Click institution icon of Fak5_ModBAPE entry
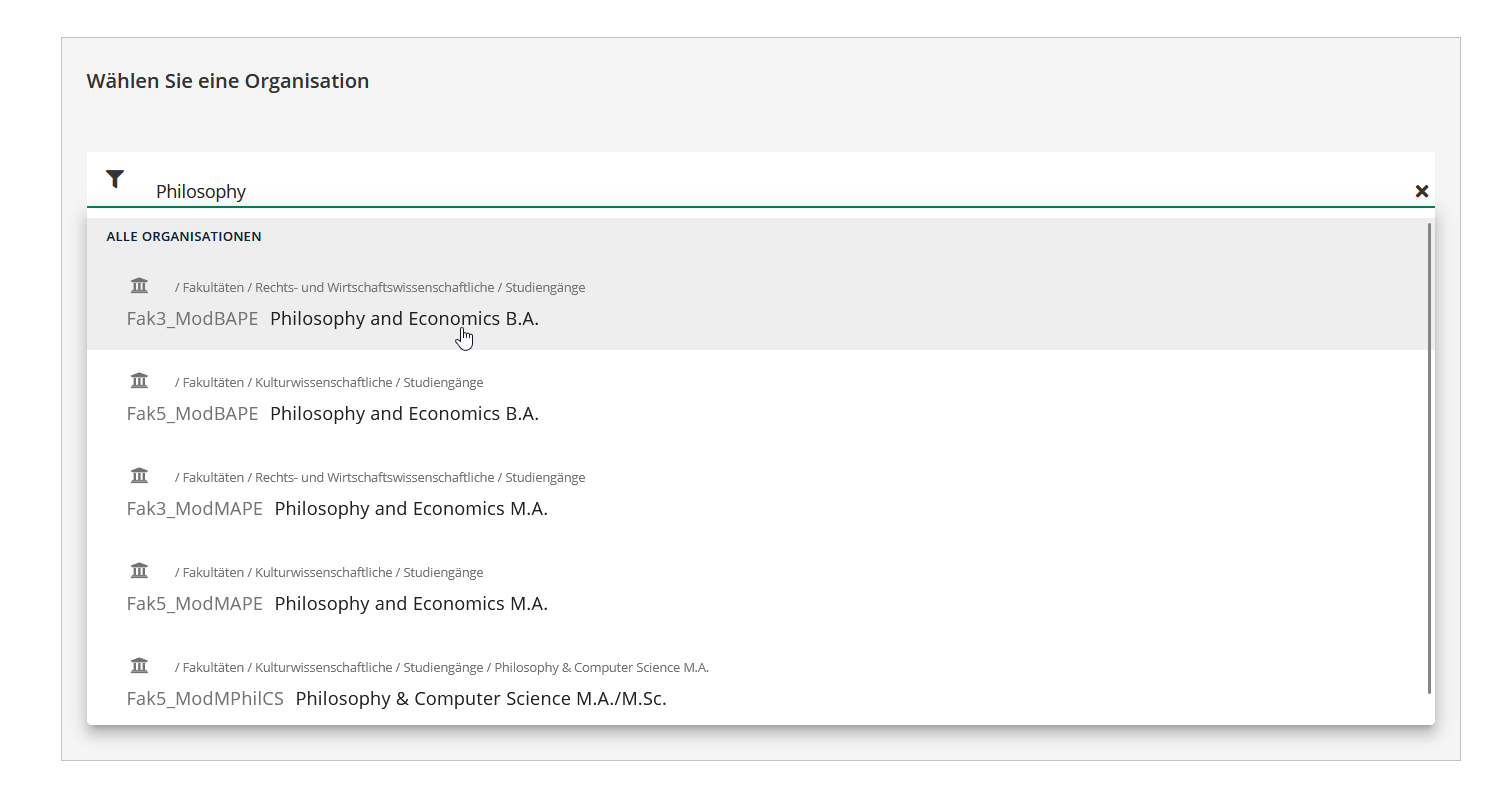 pos(139,381)
